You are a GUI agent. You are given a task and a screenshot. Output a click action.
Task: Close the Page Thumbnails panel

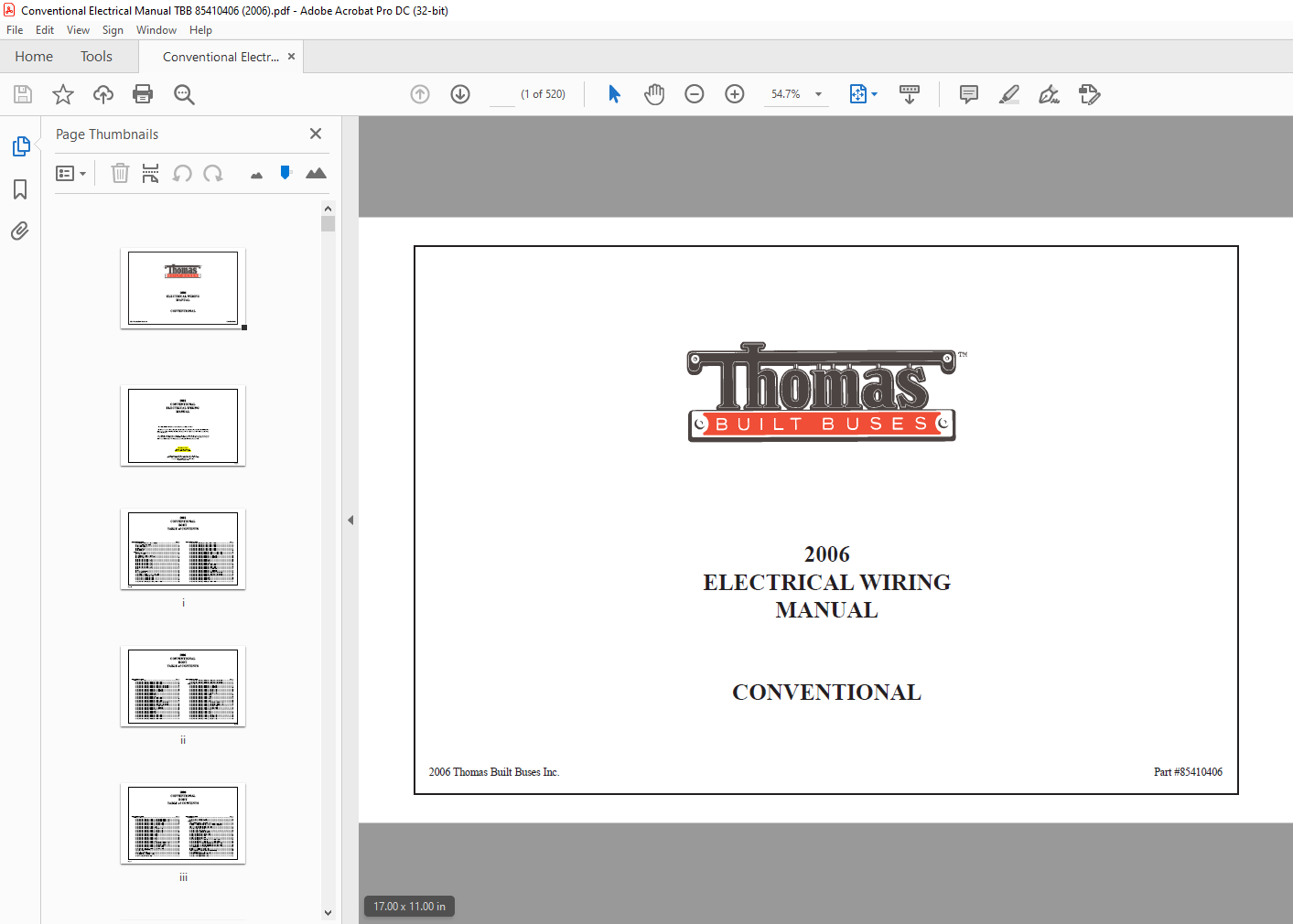click(316, 134)
